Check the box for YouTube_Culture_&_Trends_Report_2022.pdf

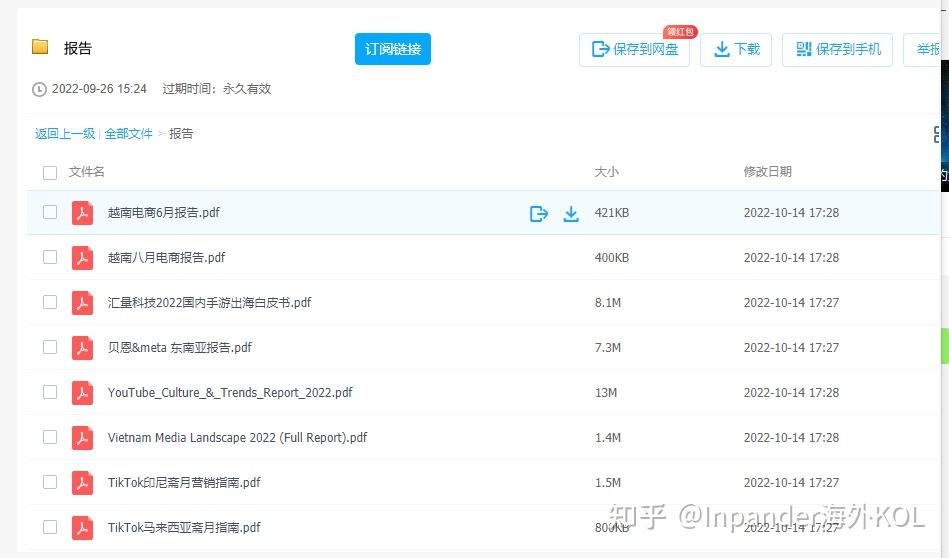(x=50, y=392)
